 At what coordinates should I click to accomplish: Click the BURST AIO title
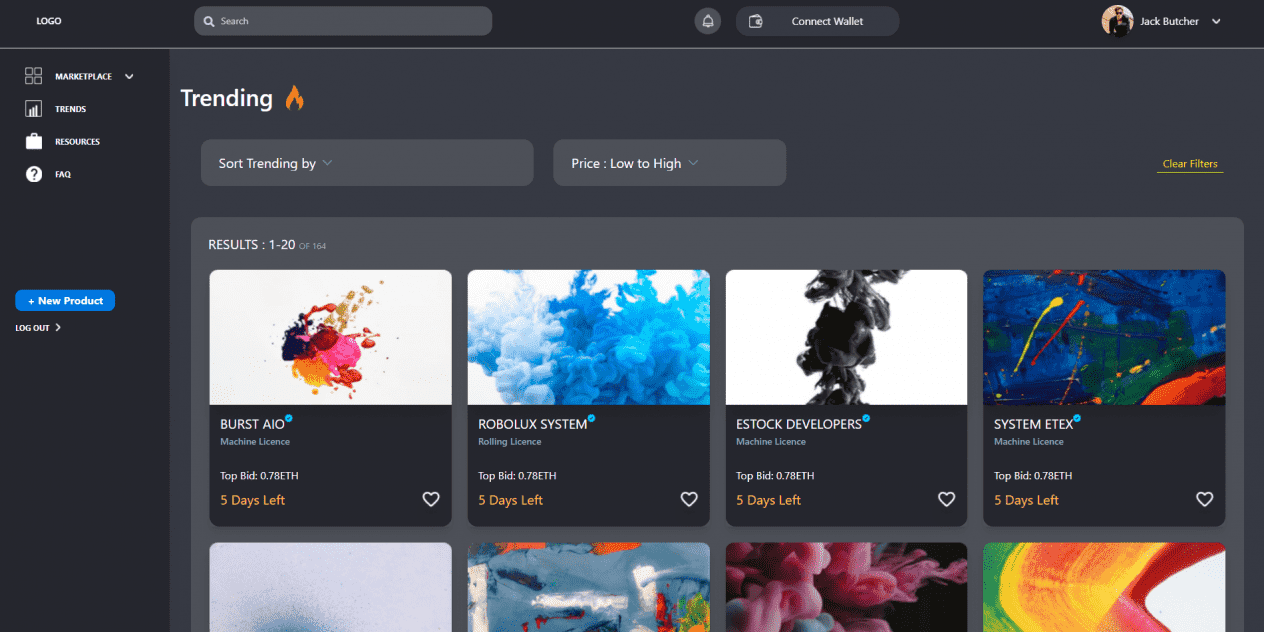(252, 424)
